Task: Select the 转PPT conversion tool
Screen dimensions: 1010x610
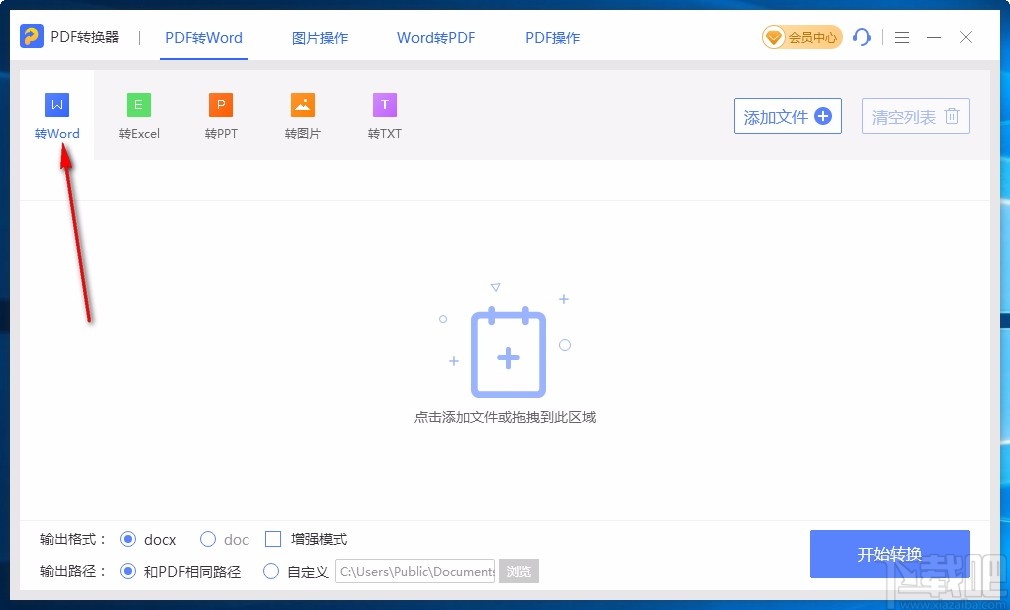Action: tap(220, 113)
